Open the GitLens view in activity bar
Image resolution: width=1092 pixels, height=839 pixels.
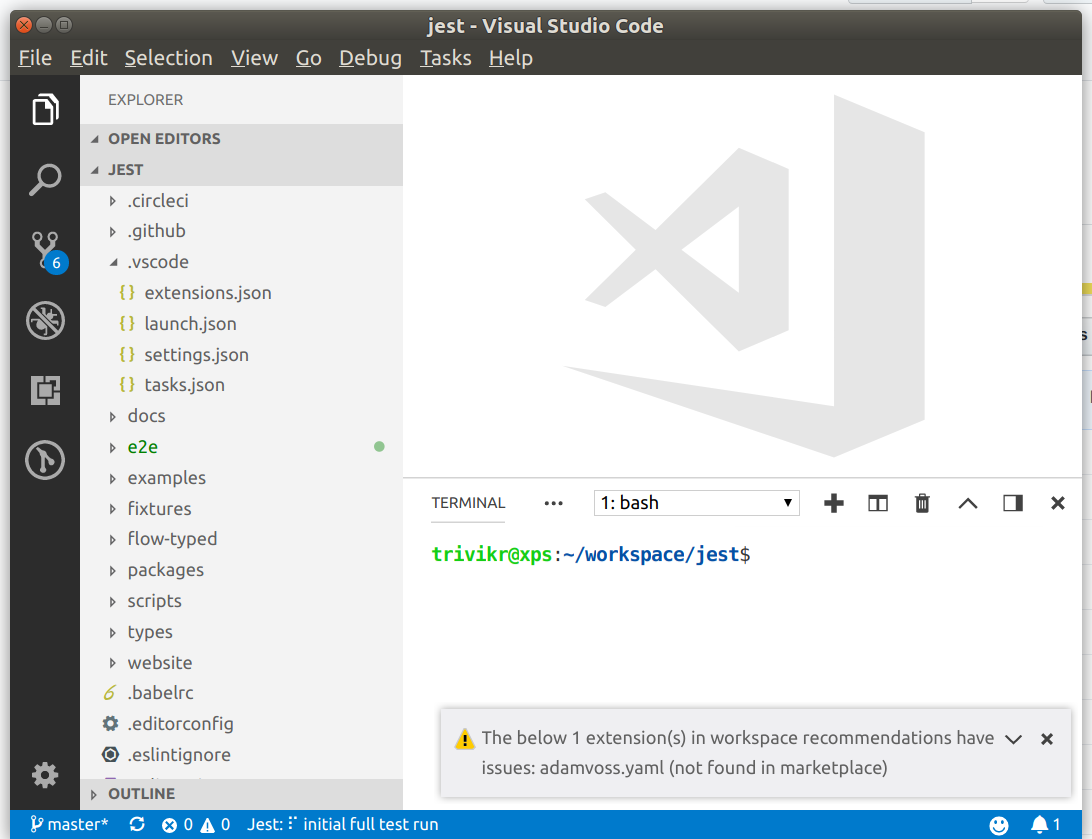[x=45, y=460]
